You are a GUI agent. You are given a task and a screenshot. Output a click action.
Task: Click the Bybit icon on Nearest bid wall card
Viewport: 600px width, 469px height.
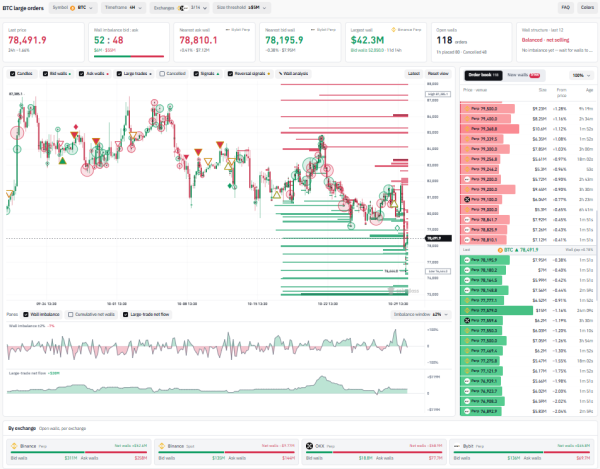[x=313, y=30]
